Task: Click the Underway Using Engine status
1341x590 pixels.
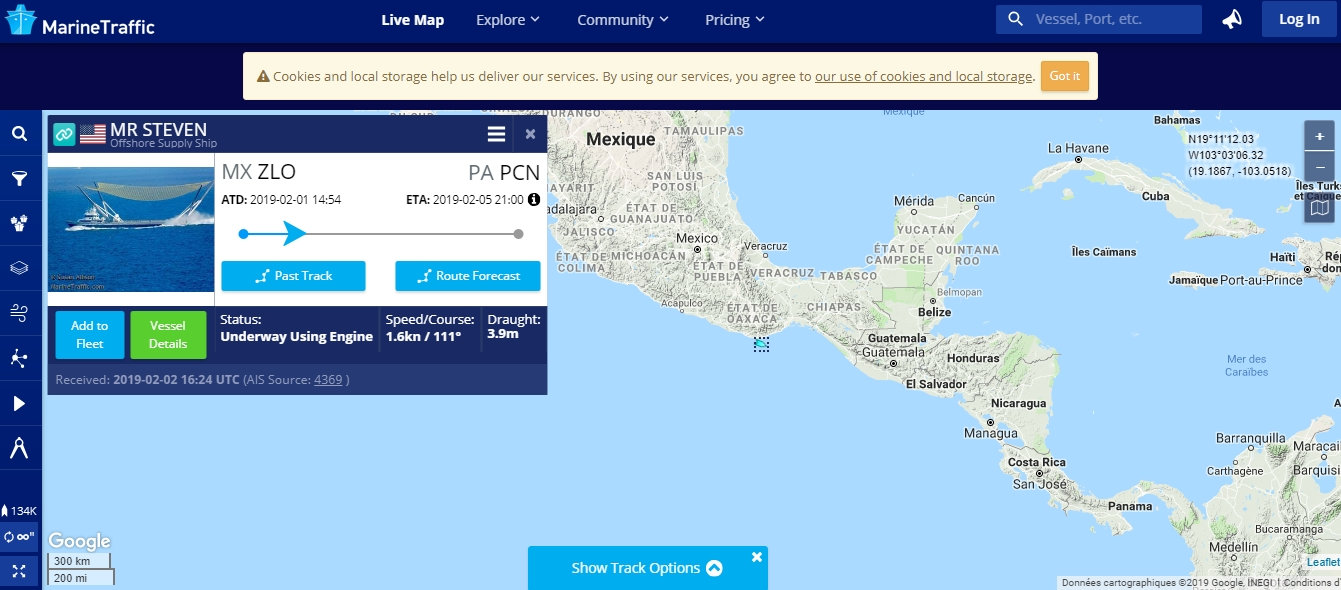Action: pos(296,336)
